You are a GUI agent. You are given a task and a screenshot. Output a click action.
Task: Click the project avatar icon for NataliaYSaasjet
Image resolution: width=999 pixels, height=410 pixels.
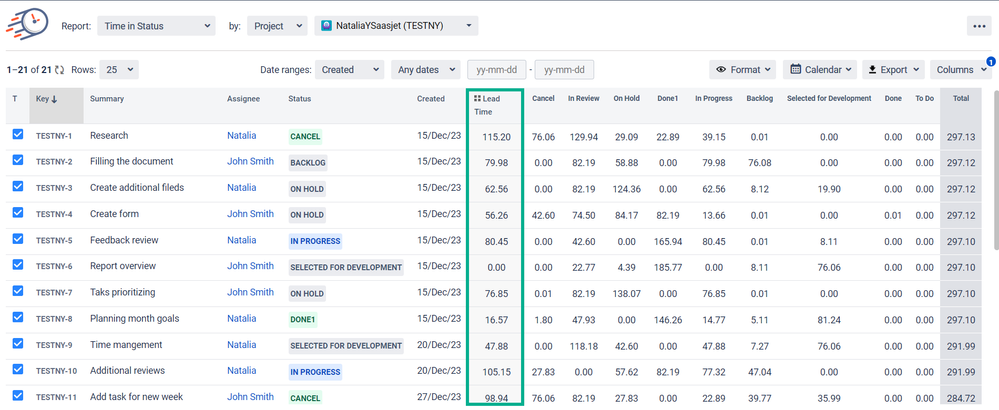pyautogui.click(x=326, y=26)
